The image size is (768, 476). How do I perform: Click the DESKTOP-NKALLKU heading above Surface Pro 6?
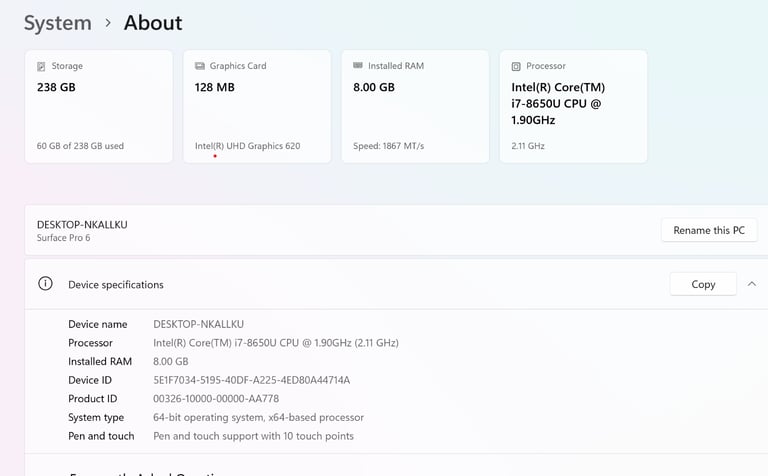[x=82, y=225]
